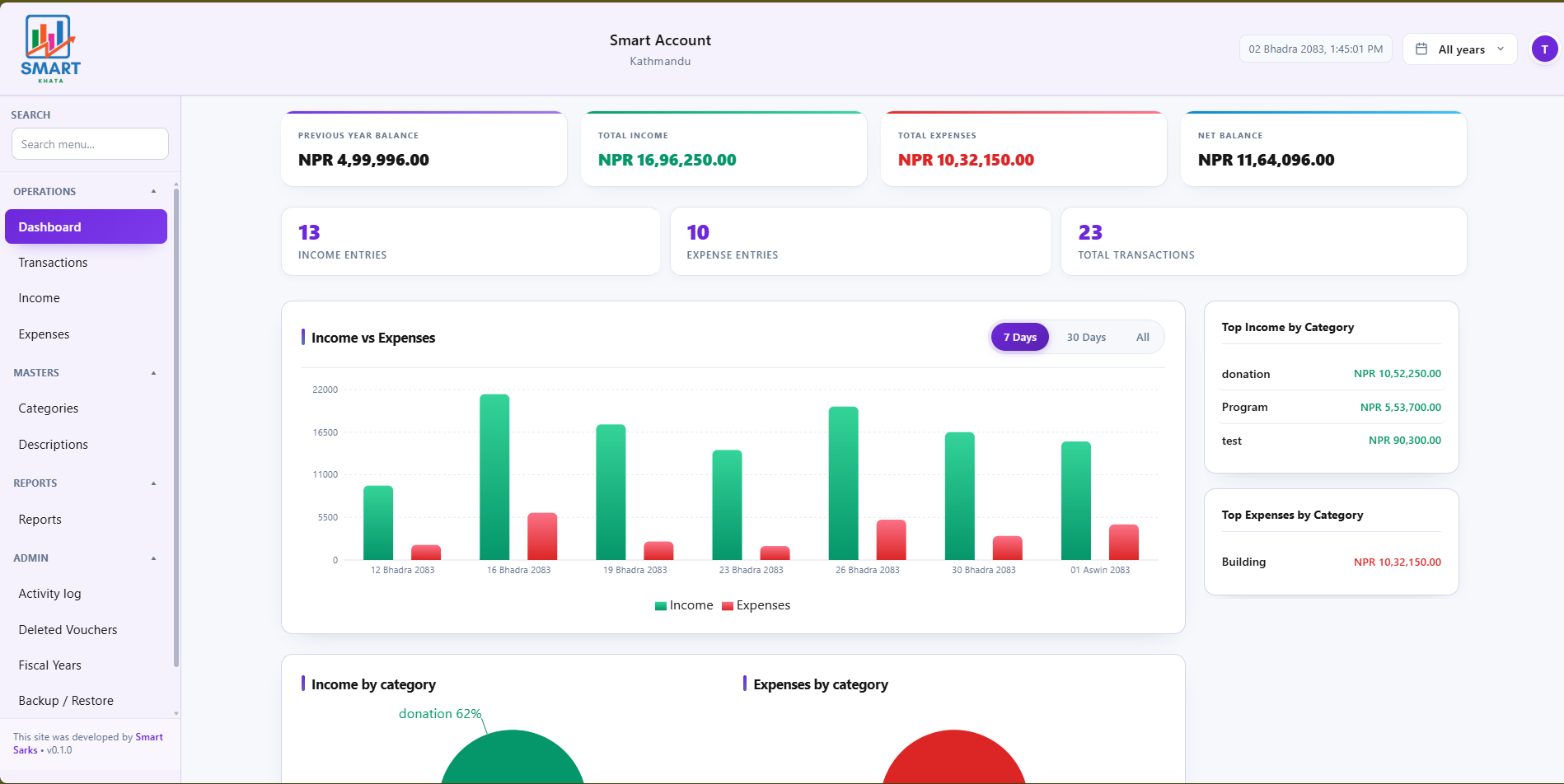Click the sidebar vertical scrollbar
The height and width of the screenshot is (784, 1564).
point(176,428)
